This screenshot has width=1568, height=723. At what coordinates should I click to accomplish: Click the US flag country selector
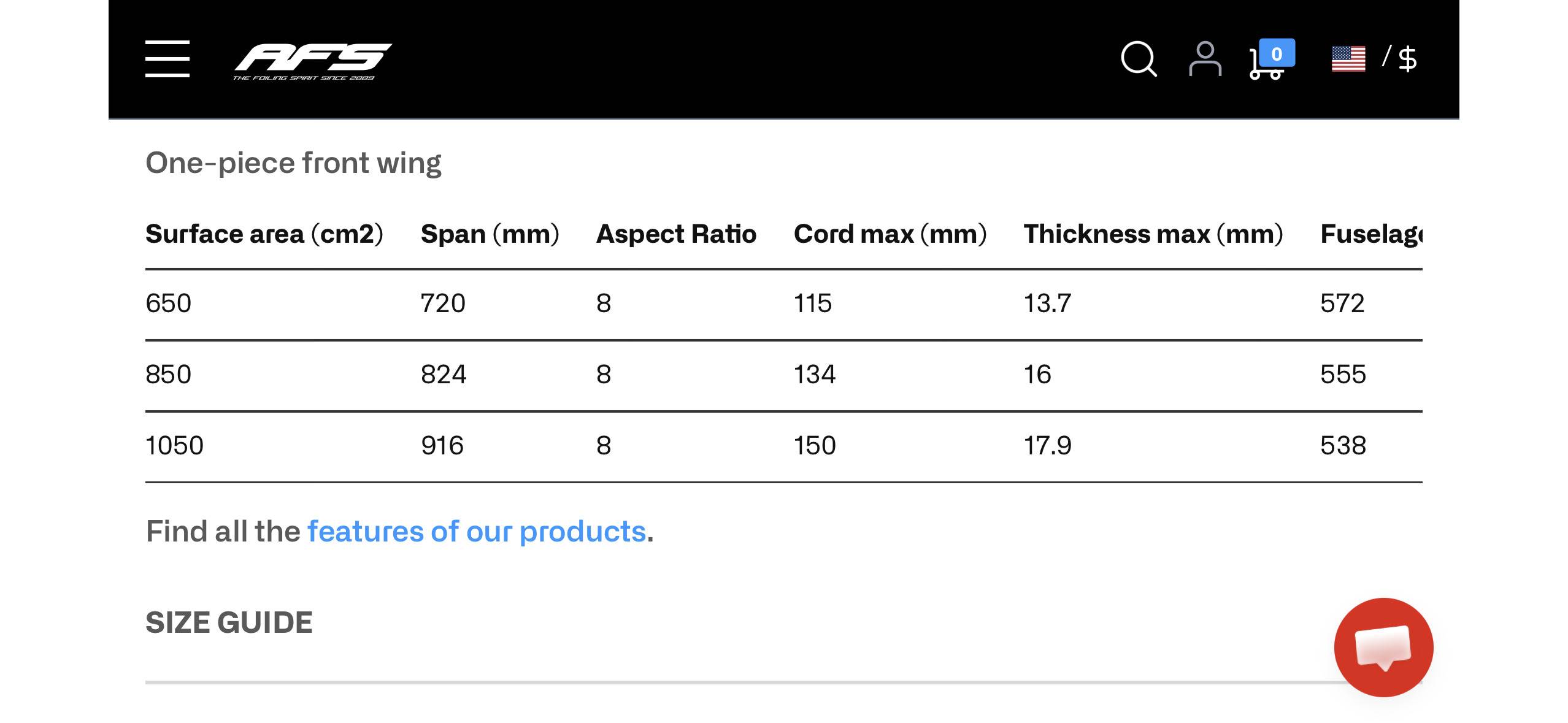(x=1348, y=59)
